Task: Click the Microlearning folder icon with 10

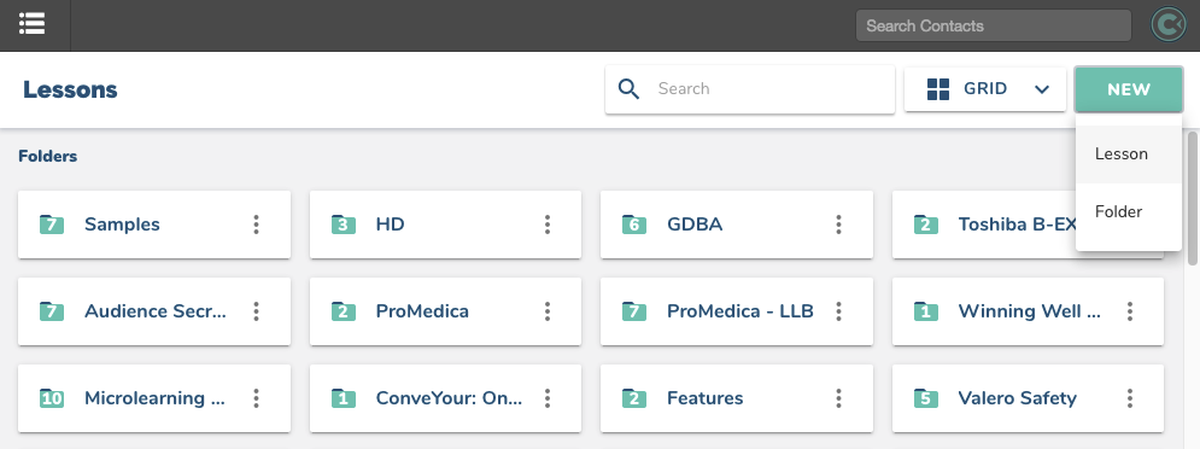Action: (52, 399)
